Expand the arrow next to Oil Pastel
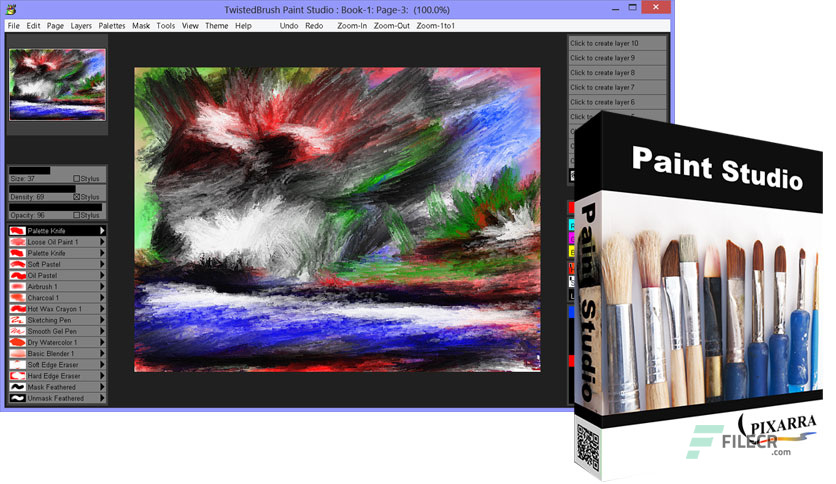This screenshot has width=836, height=484. click(x=102, y=275)
